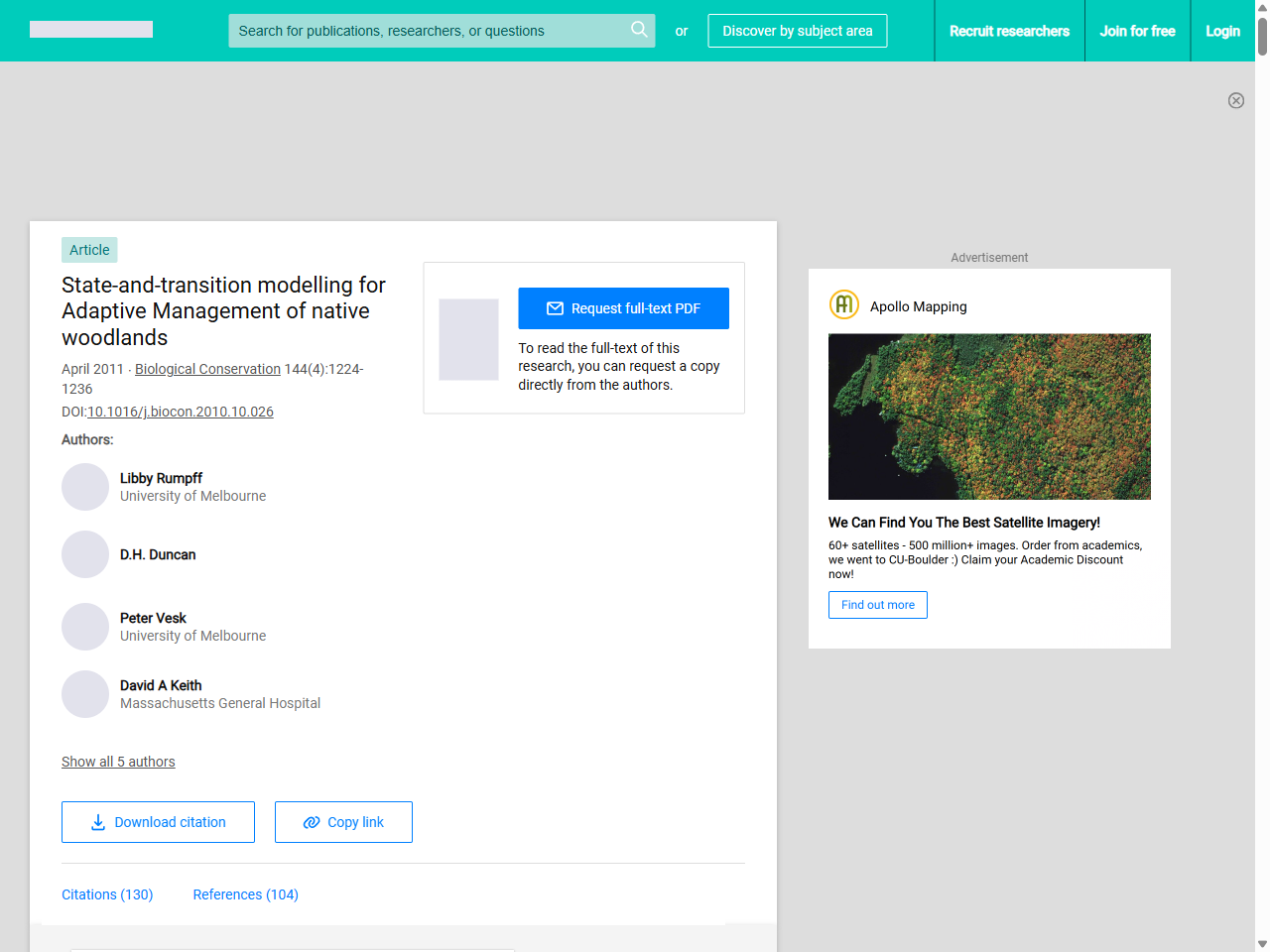Expand Show all 5 authors
The width and height of the screenshot is (1270, 952).
point(118,762)
